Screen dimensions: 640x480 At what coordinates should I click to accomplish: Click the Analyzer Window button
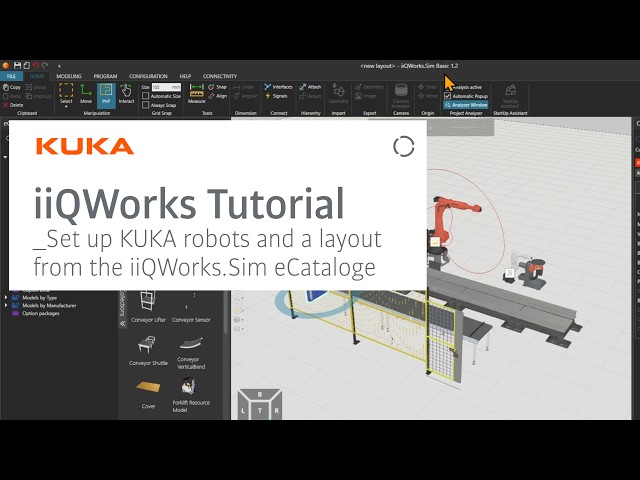[466, 105]
